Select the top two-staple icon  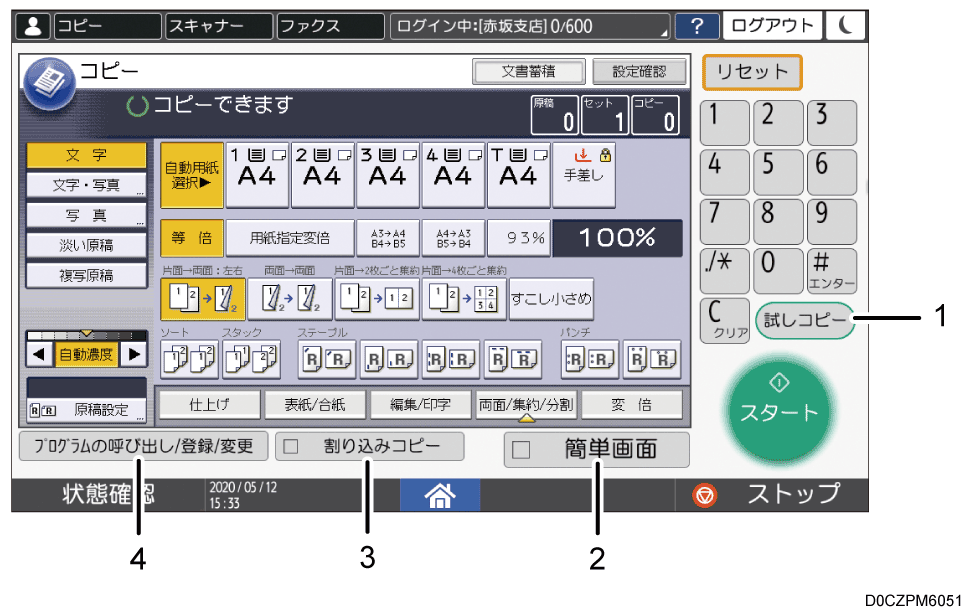click(513, 359)
